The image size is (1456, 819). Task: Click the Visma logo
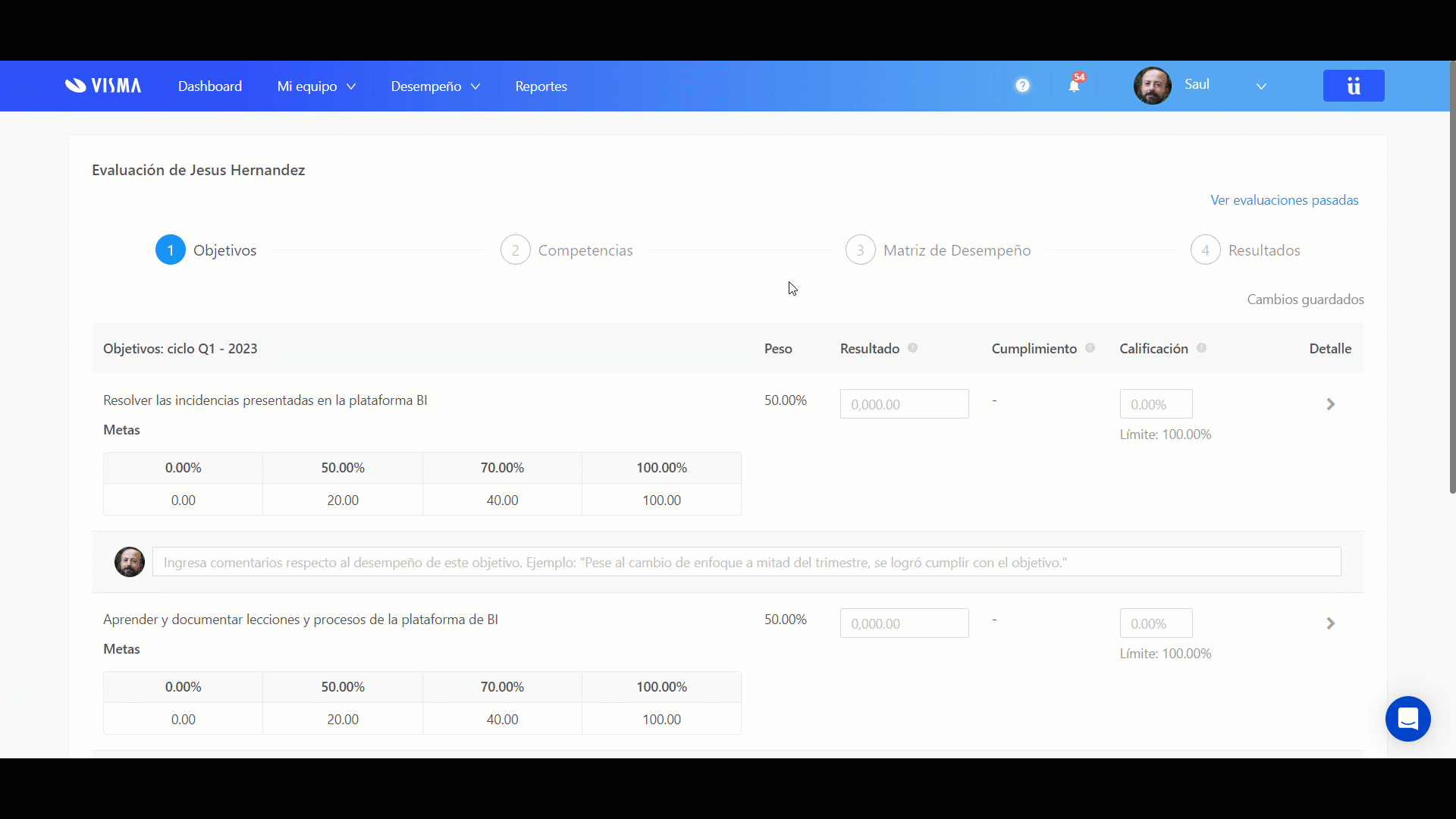103,86
